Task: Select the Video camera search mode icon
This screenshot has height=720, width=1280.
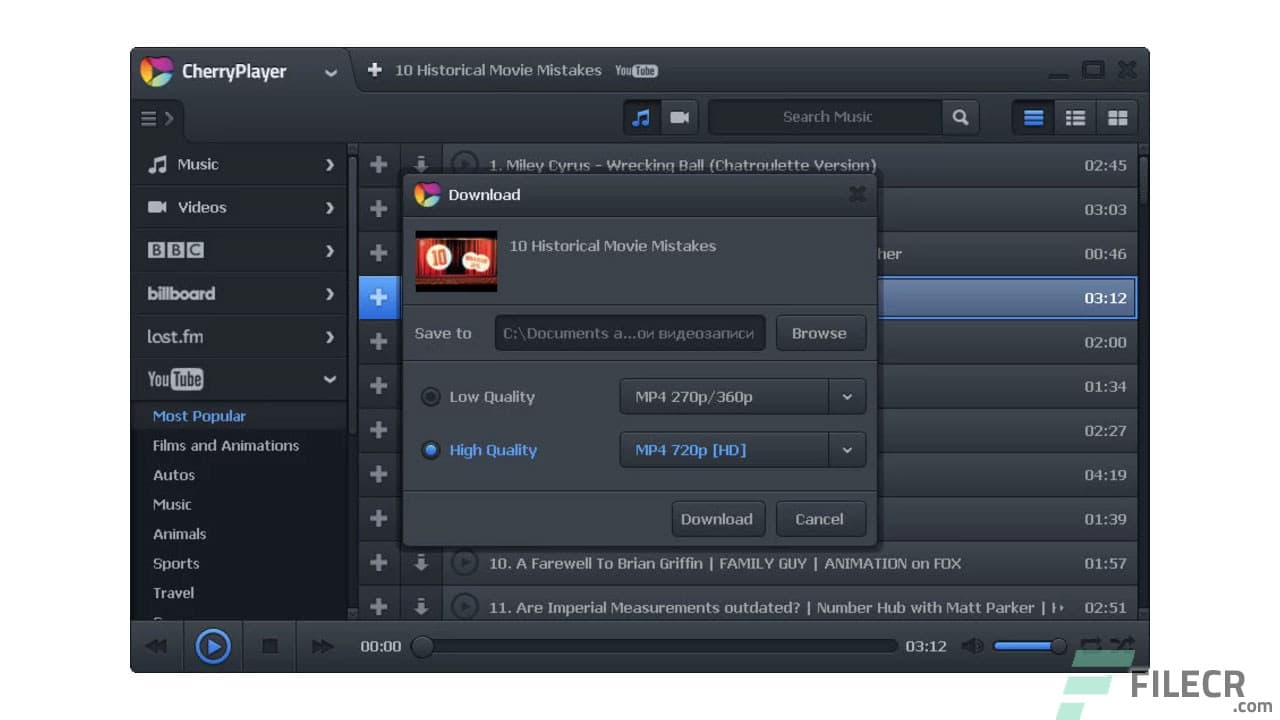Action: (x=680, y=117)
